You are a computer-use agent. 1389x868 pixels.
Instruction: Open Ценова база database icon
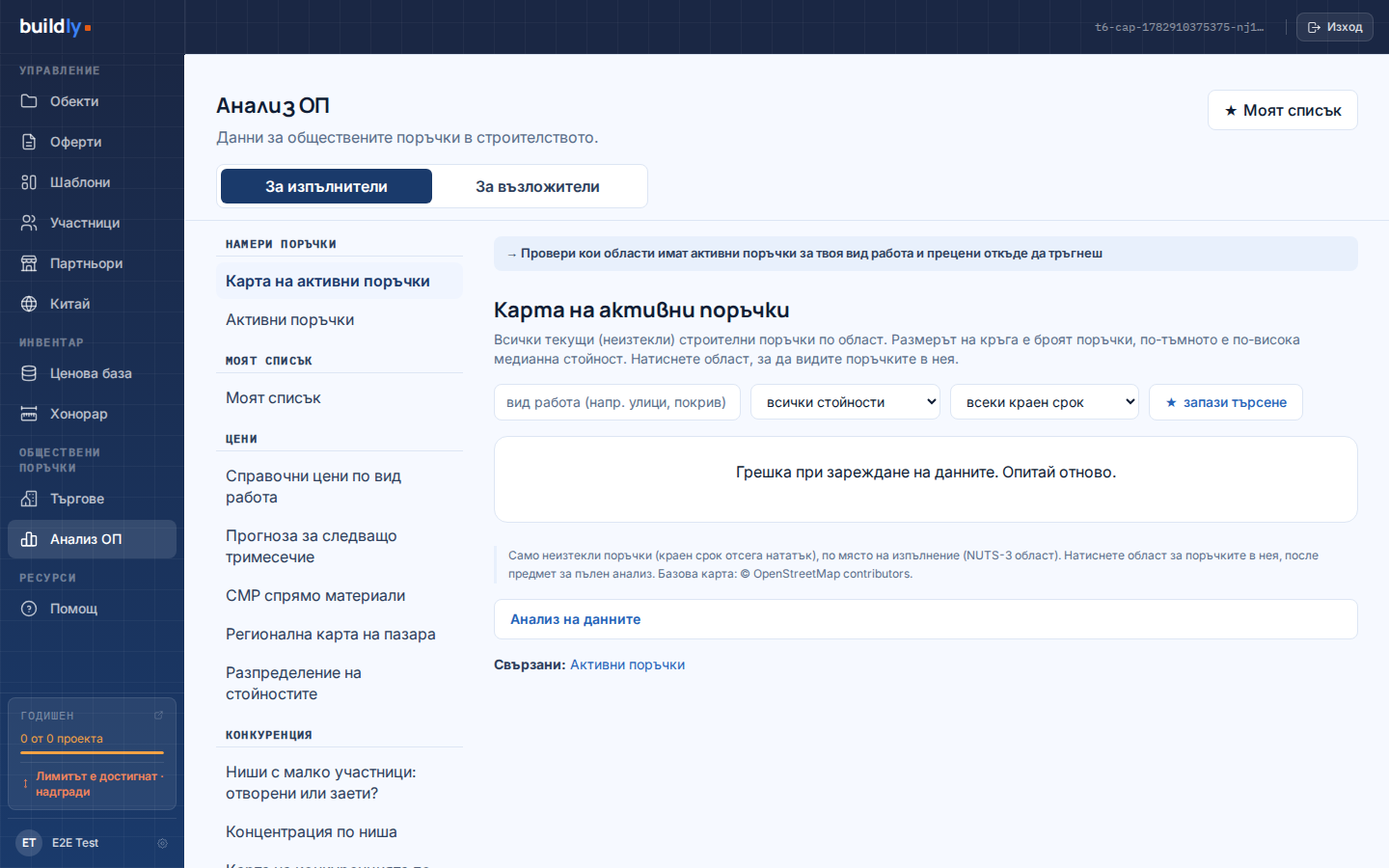[x=29, y=373]
